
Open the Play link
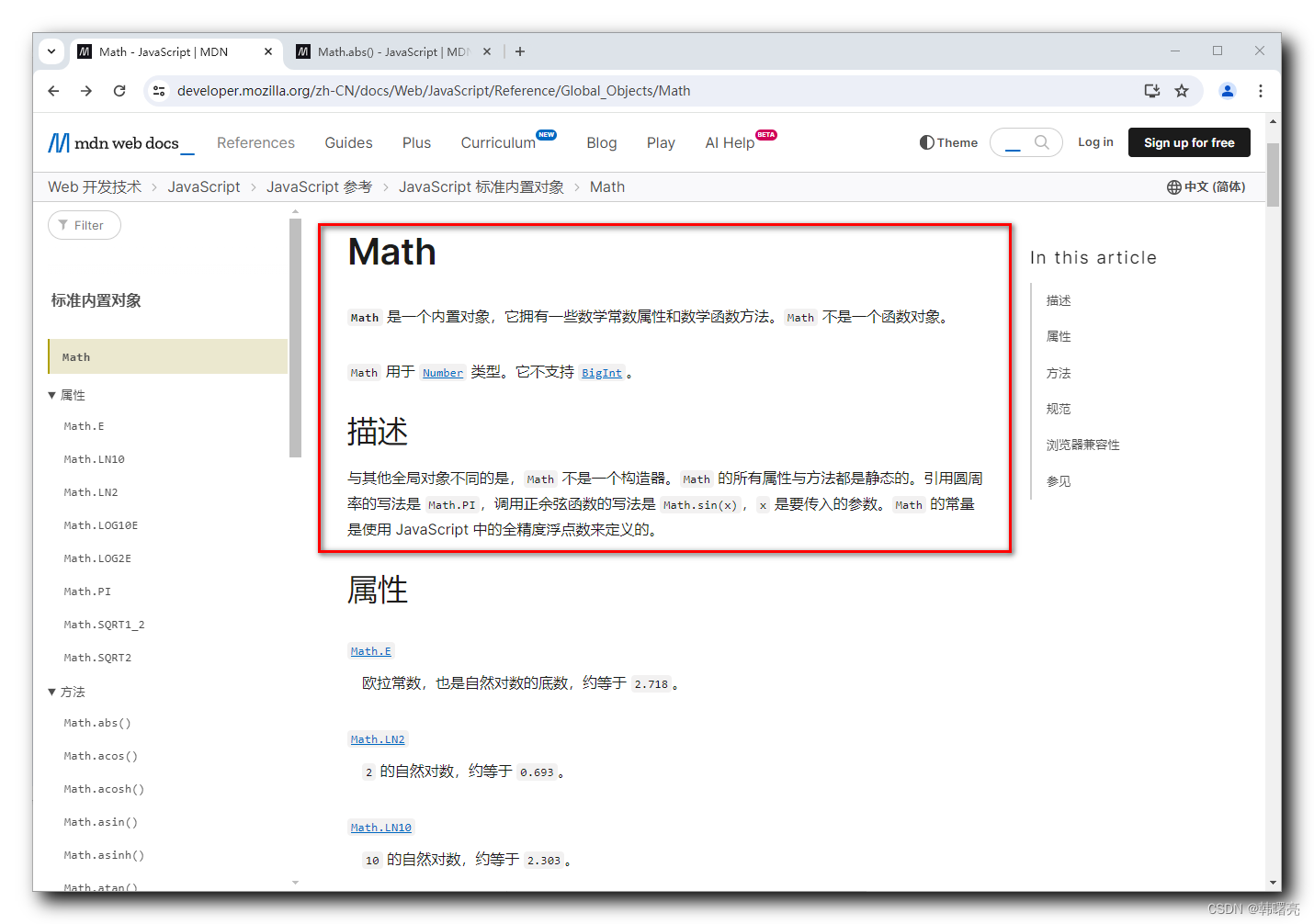[661, 143]
